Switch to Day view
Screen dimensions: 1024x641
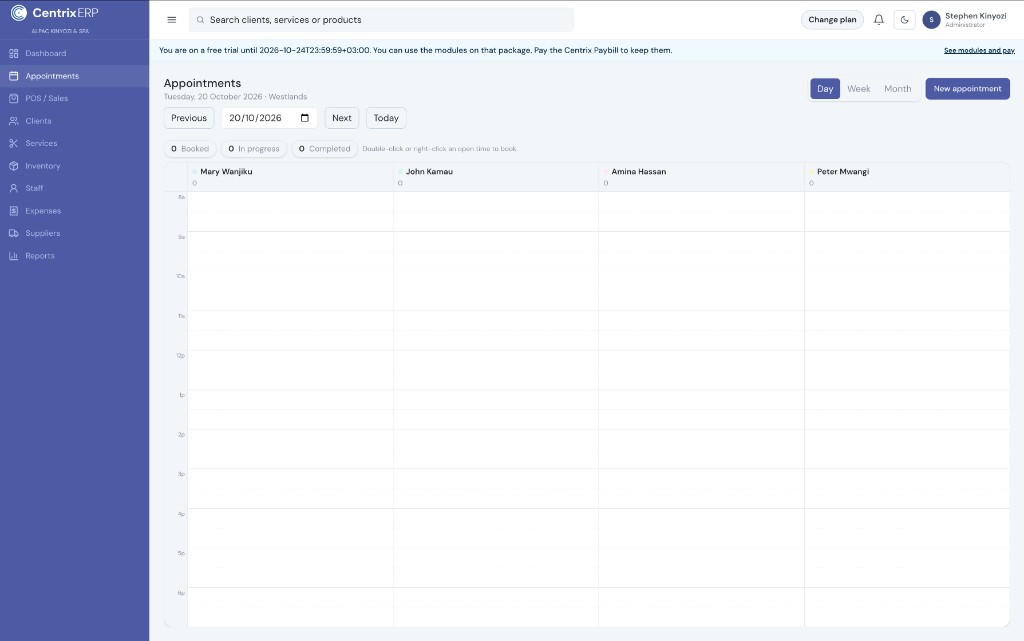point(825,89)
